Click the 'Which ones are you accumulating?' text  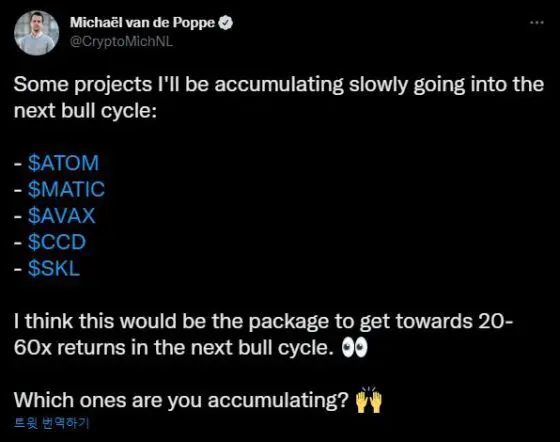point(181,400)
